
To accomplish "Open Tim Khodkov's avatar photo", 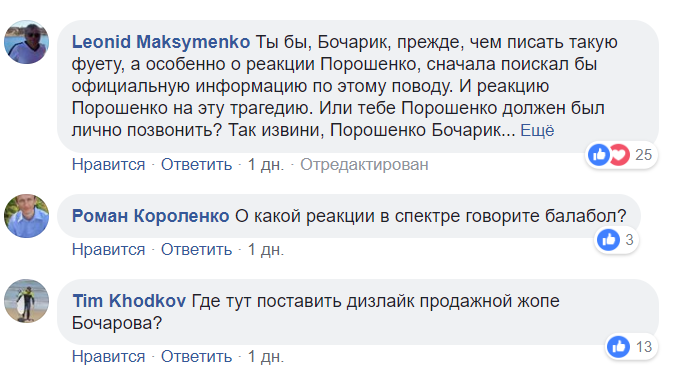I will (x=26, y=301).
